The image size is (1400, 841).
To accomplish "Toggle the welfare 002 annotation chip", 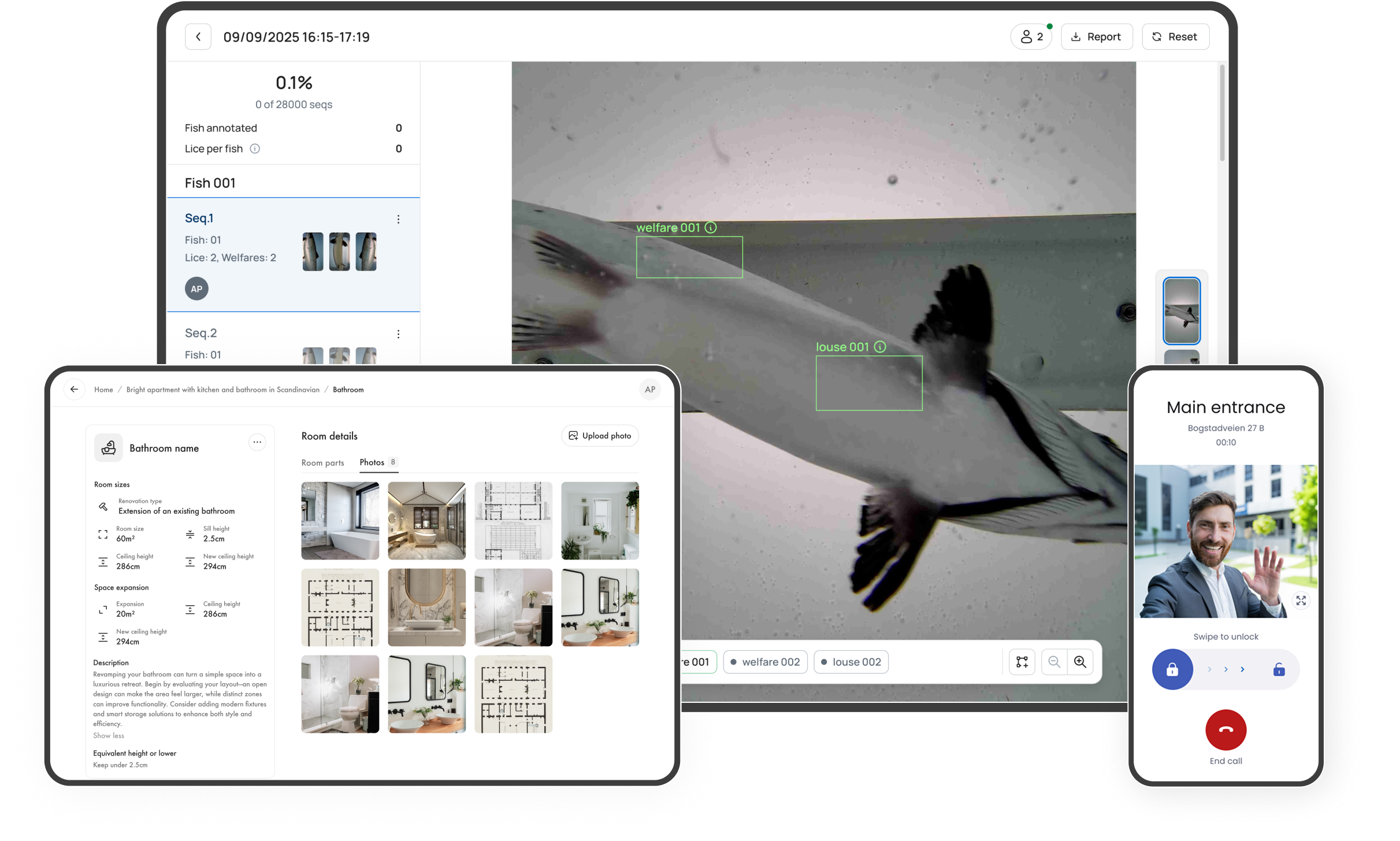I will coord(765,662).
